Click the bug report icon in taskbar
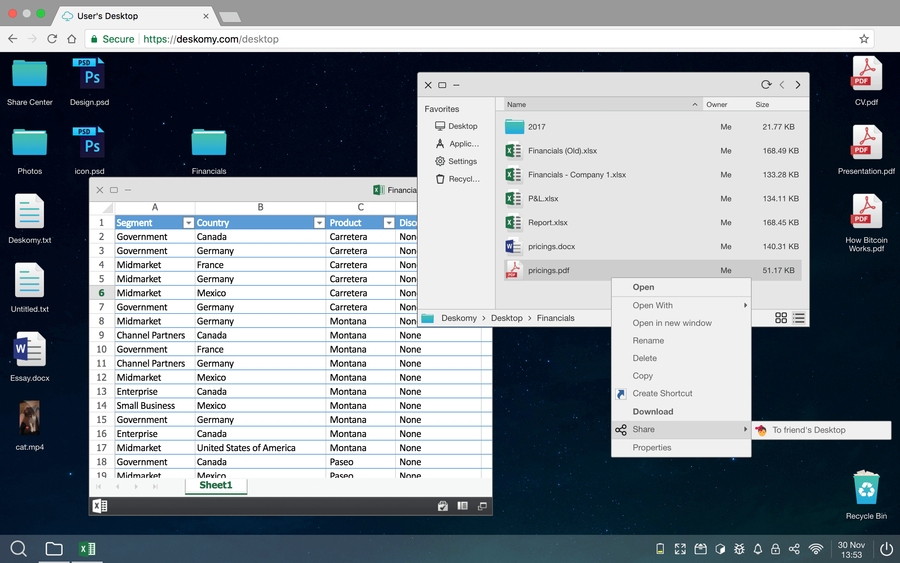Image resolution: width=900 pixels, height=563 pixels. coord(739,549)
